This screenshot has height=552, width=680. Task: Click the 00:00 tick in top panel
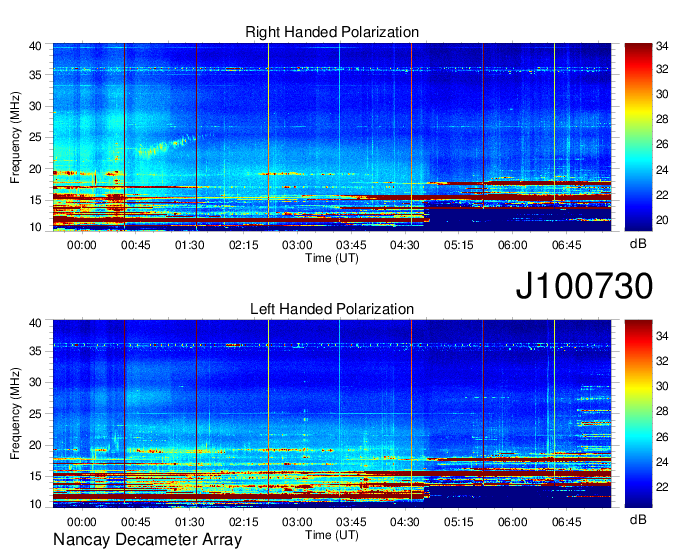(82, 245)
